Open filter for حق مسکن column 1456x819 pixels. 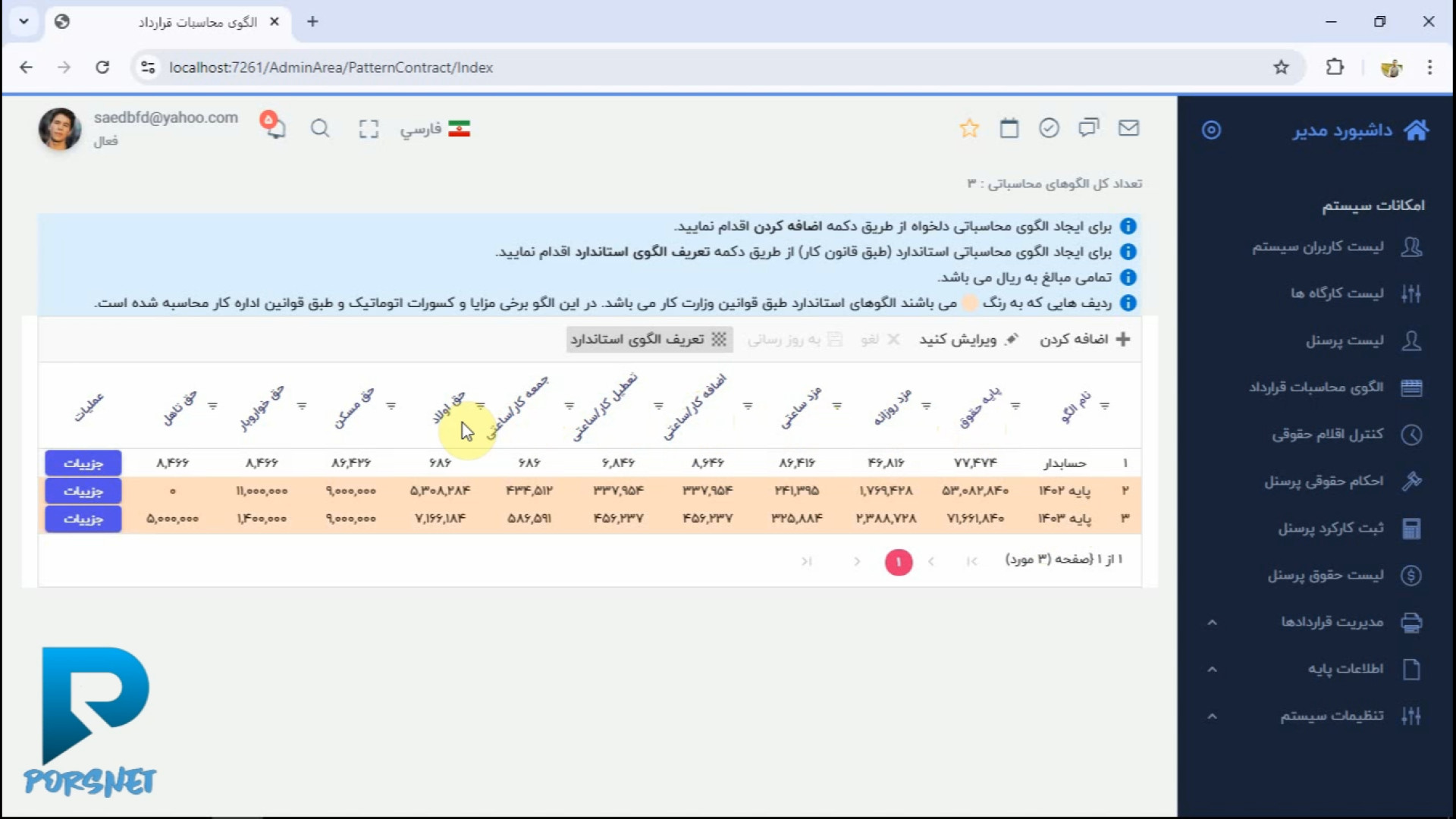391,406
